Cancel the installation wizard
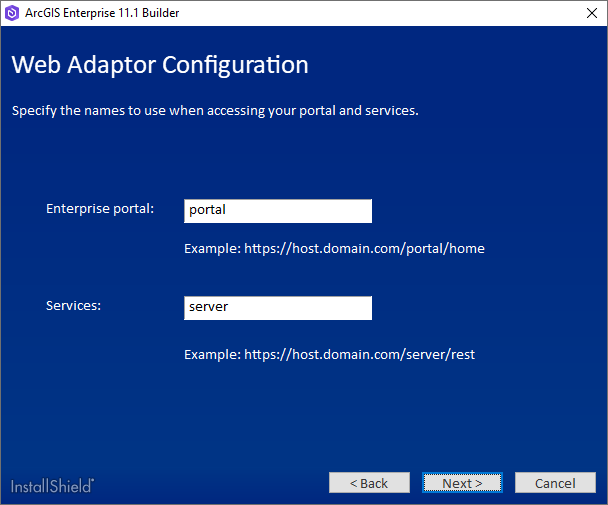 point(555,483)
